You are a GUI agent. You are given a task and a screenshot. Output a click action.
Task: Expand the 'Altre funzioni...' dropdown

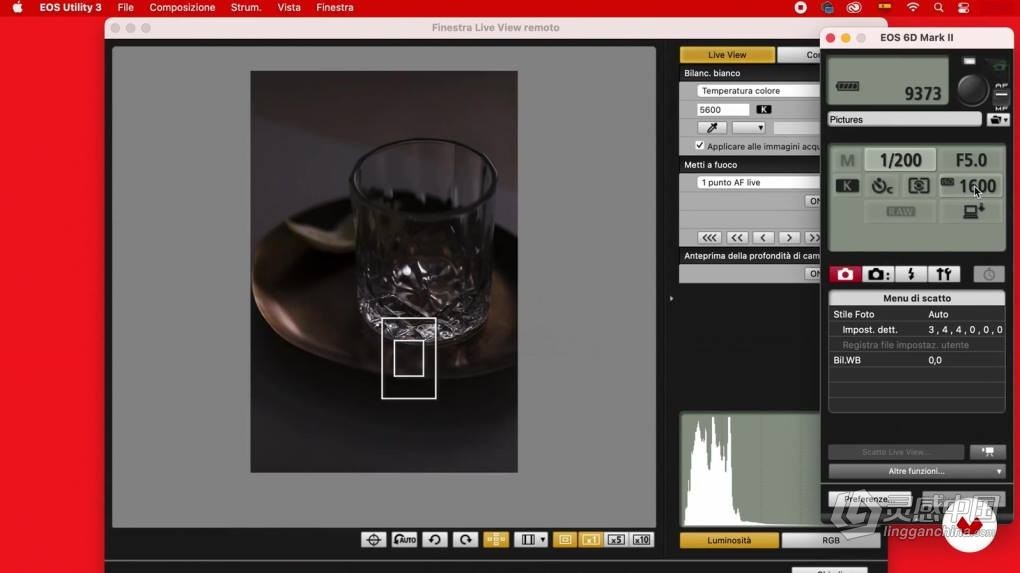916,471
